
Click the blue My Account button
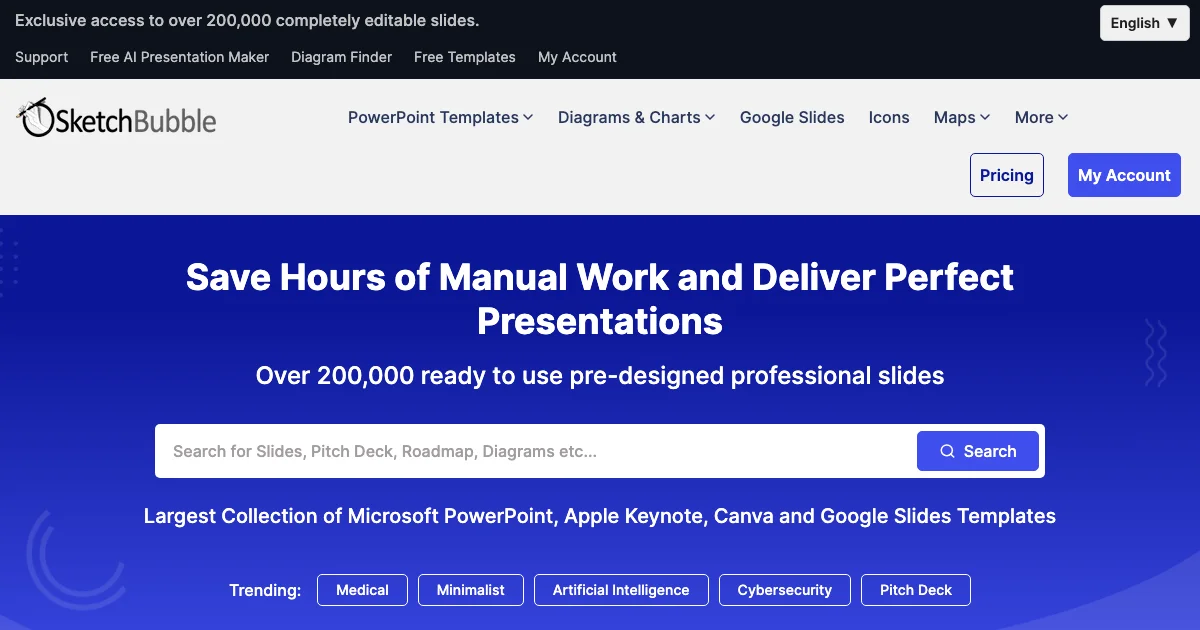click(x=1124, y=175)
